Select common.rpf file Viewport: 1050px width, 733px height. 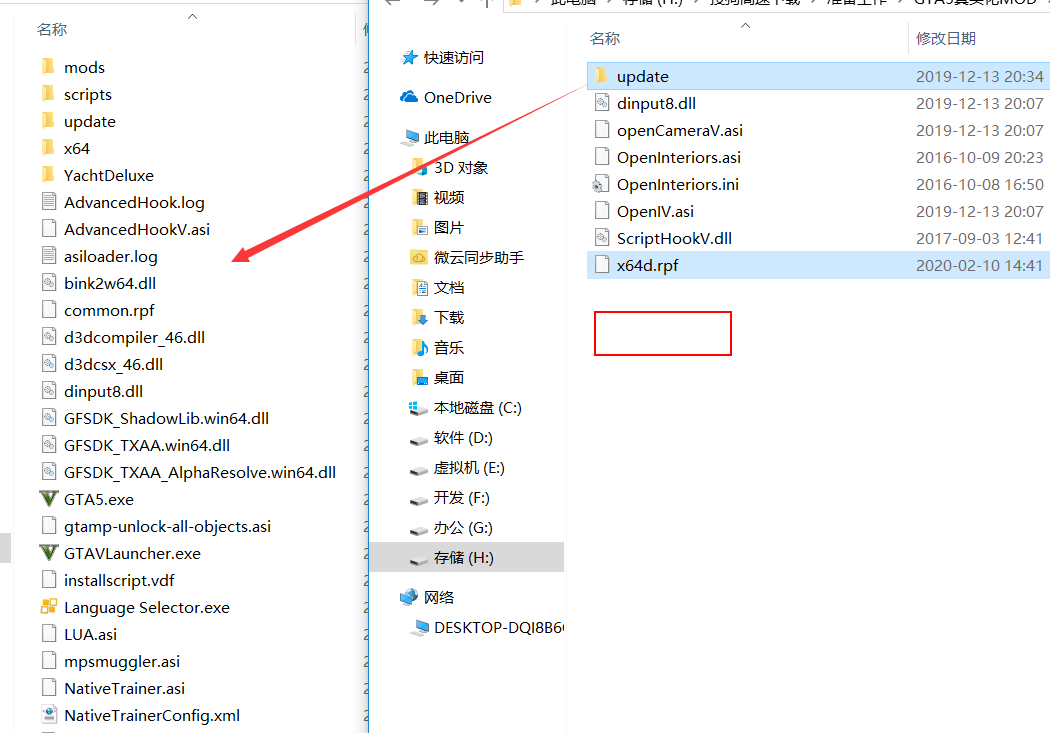click(109, 310)
